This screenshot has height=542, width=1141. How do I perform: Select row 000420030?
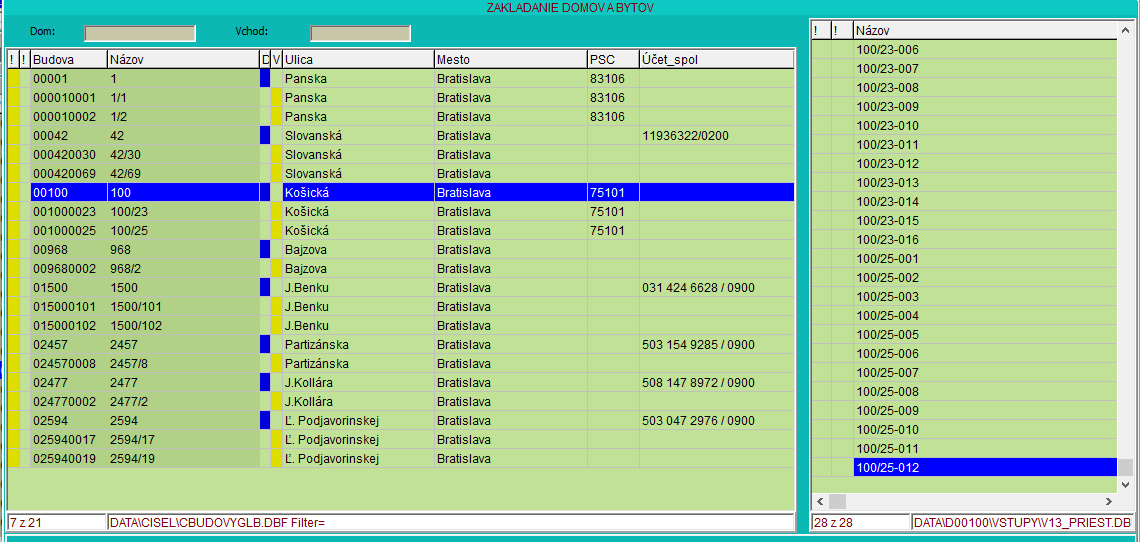pyautogui.click(x=400, y=154)
